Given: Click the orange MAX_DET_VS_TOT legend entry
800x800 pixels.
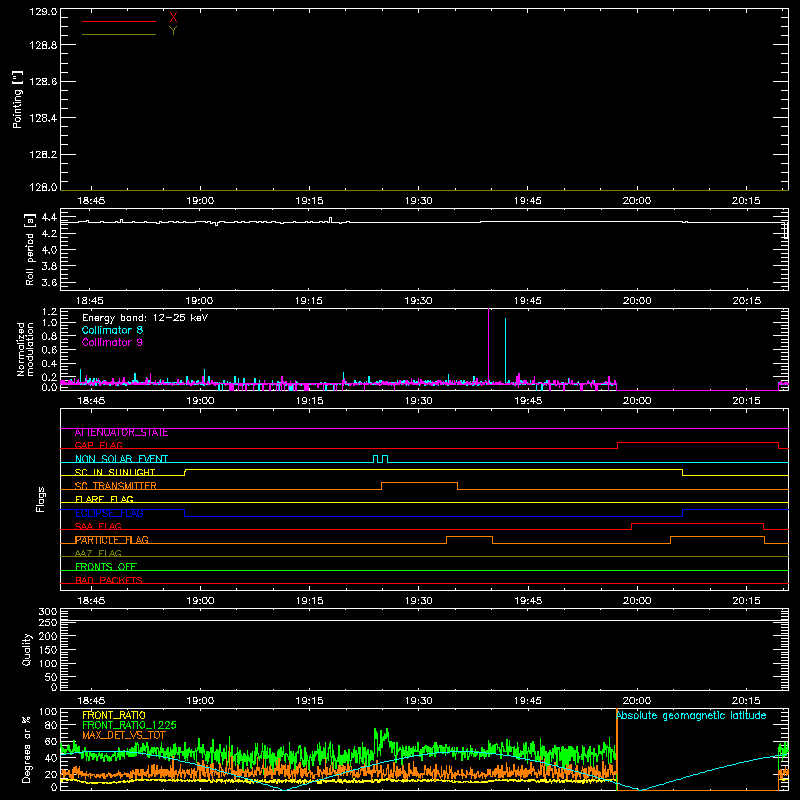Looking at the screenshot, I should point(124,735).
